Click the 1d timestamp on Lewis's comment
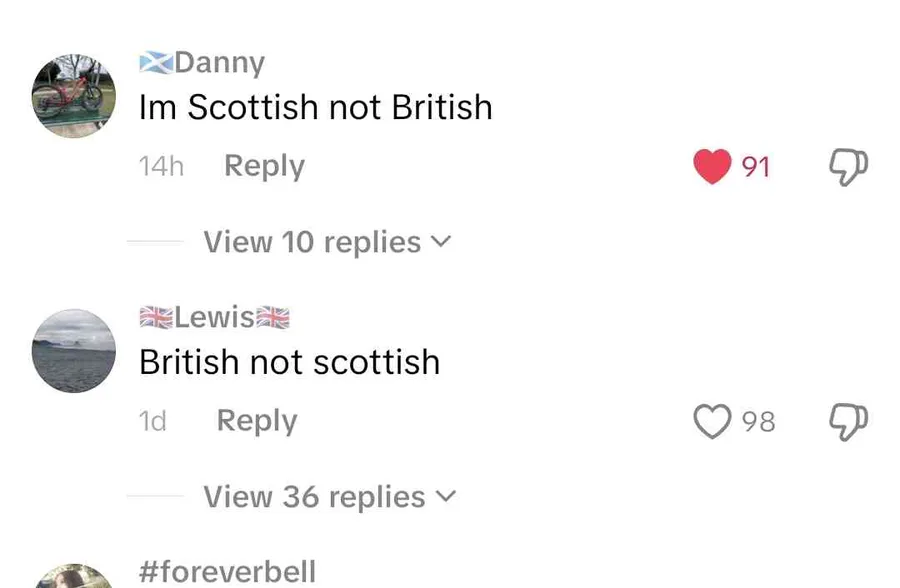Screen dimensions: 900x588 coord(153,421)
